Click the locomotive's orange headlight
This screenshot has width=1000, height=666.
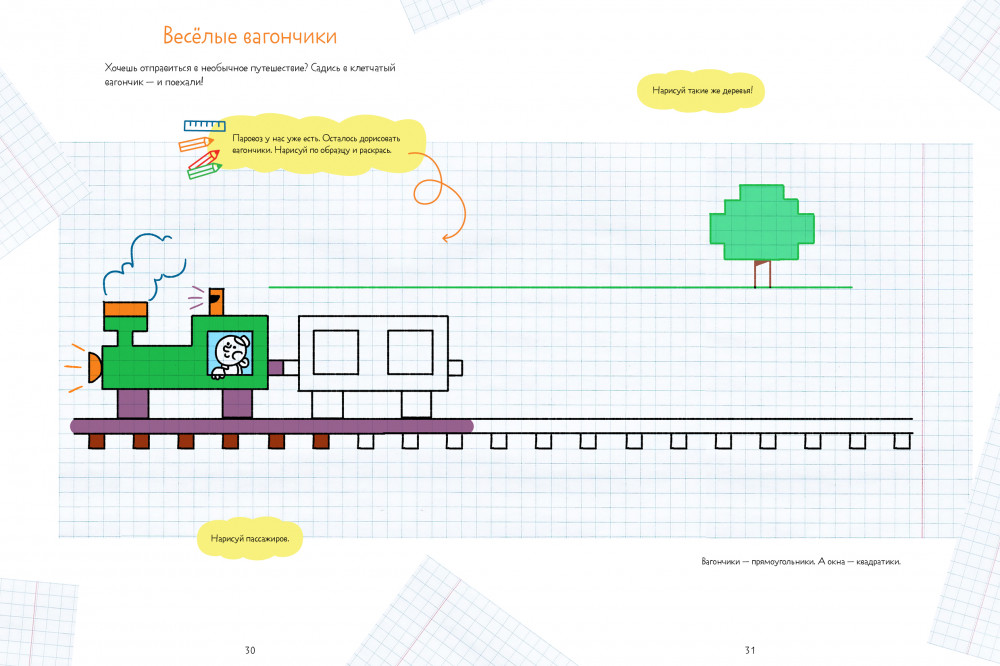tap(94, 367)
